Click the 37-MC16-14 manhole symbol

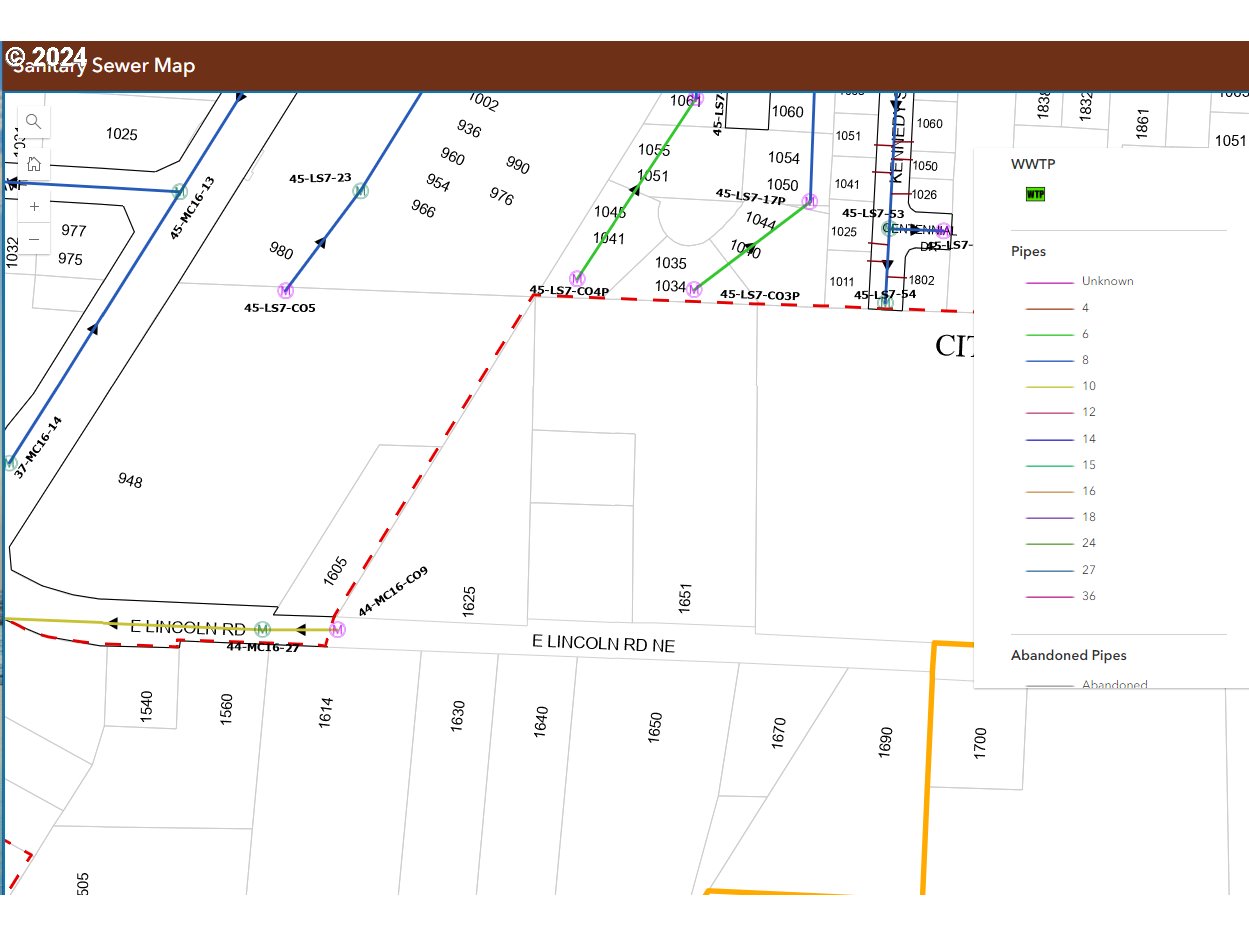[x=10, y=464]
